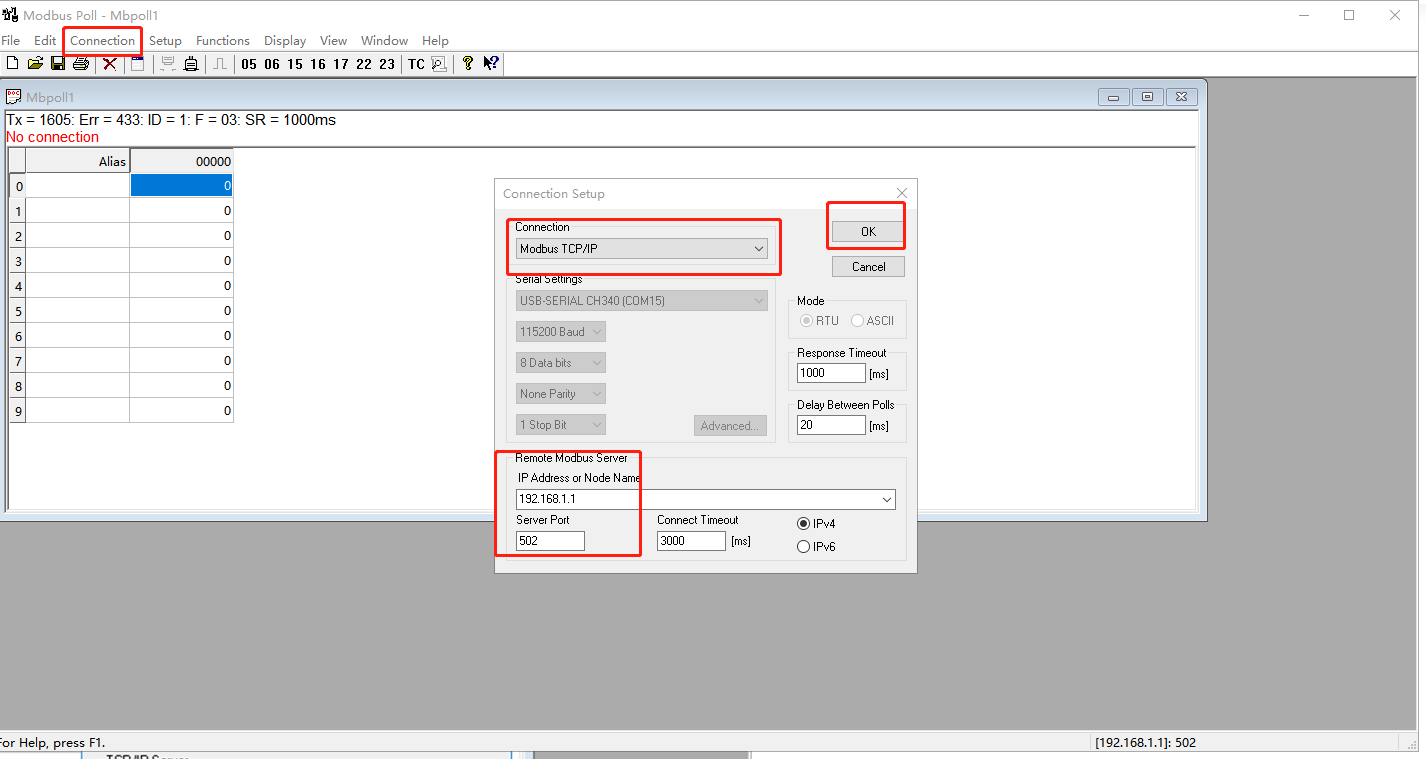Viewport: 1426px width, 759px height.
Task: Click the Server Port input field
Action: (550, 541)
